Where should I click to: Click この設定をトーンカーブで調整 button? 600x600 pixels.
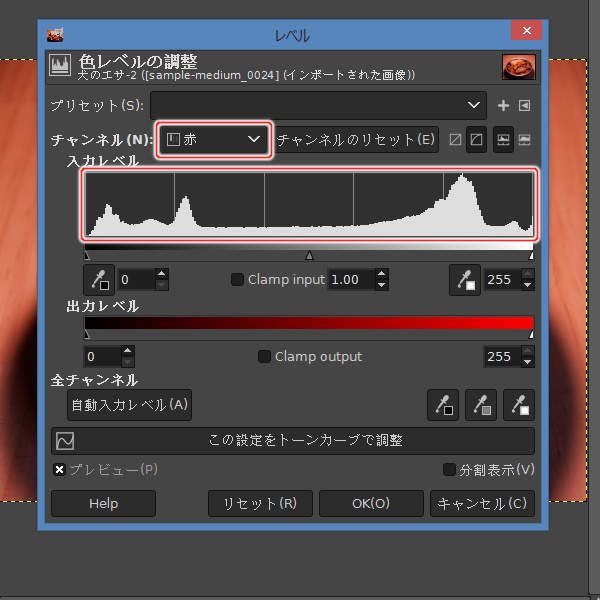pyautogui.click(x=293, y=440)
